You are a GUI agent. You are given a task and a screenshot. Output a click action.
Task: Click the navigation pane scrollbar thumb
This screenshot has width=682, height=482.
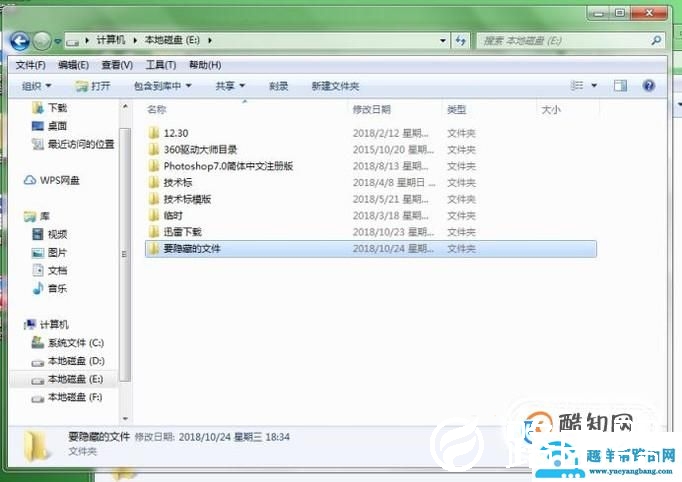(125, 254)
